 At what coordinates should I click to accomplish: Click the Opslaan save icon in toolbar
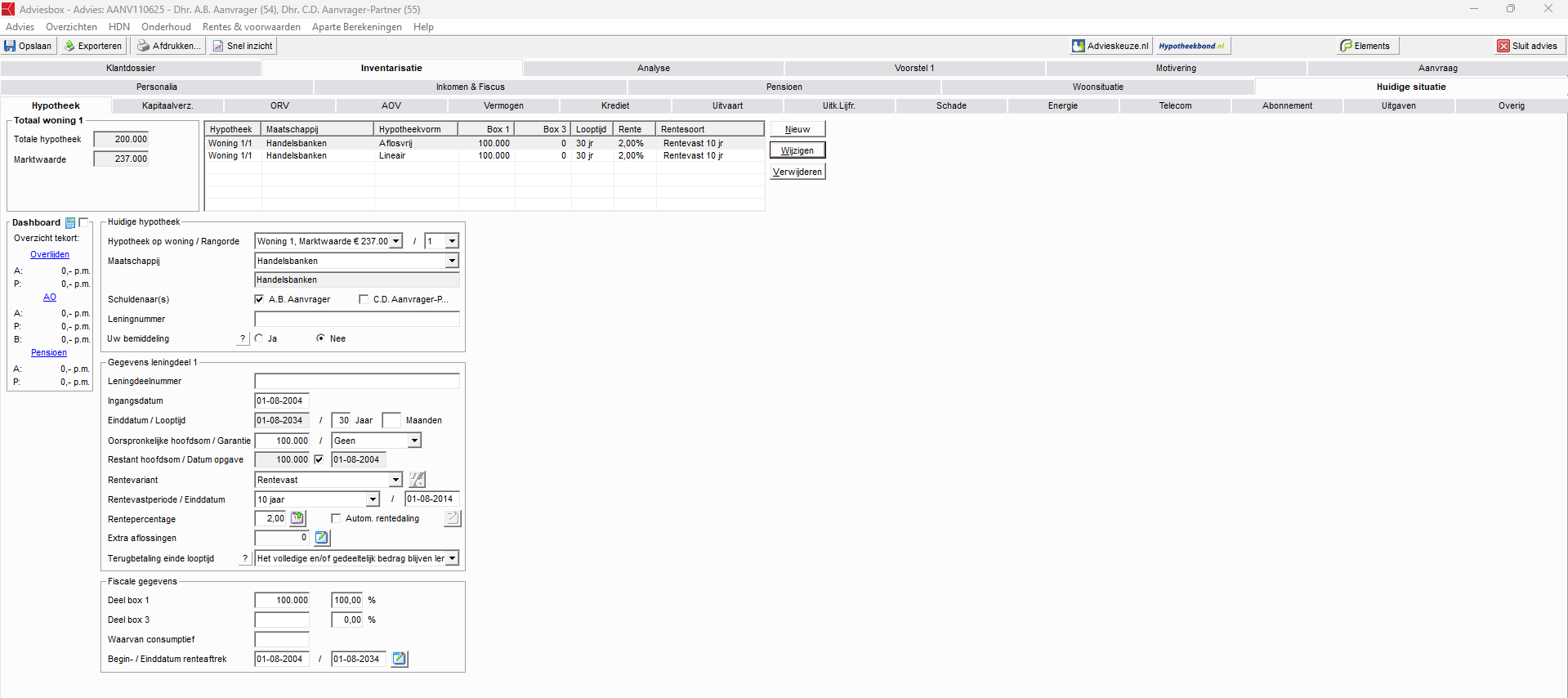[x=11, y=47]
